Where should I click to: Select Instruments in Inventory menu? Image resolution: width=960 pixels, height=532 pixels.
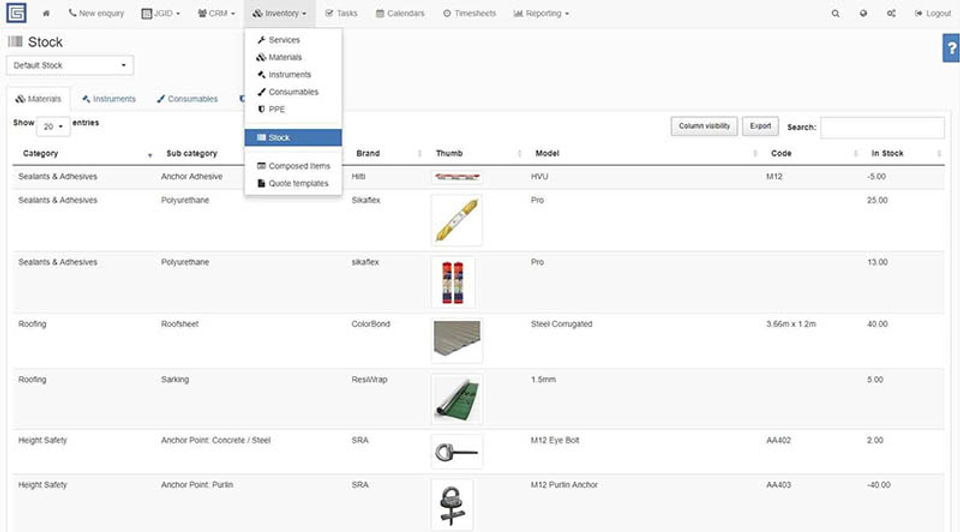[x=293, y=75]
